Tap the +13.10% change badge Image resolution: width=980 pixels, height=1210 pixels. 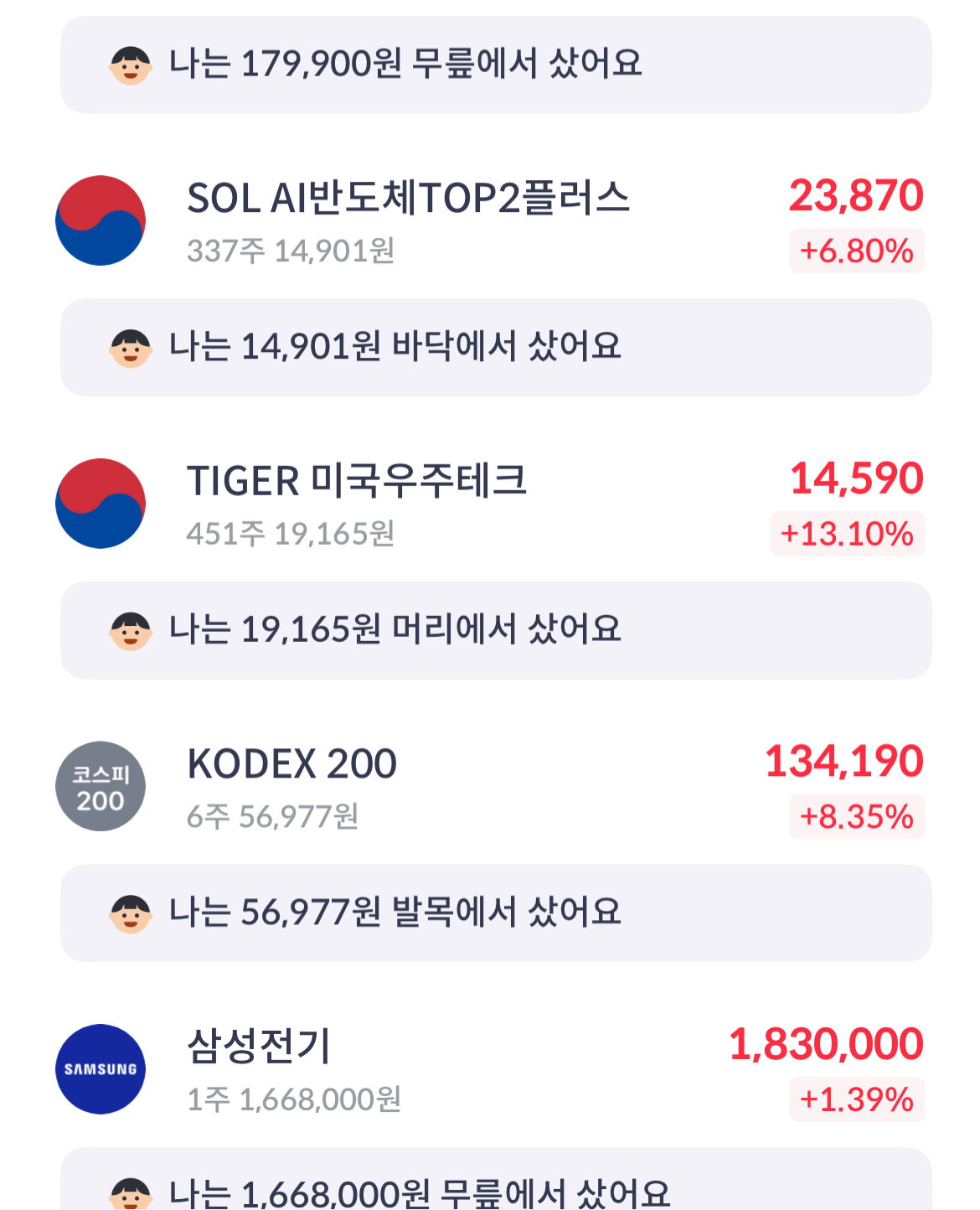847,534
